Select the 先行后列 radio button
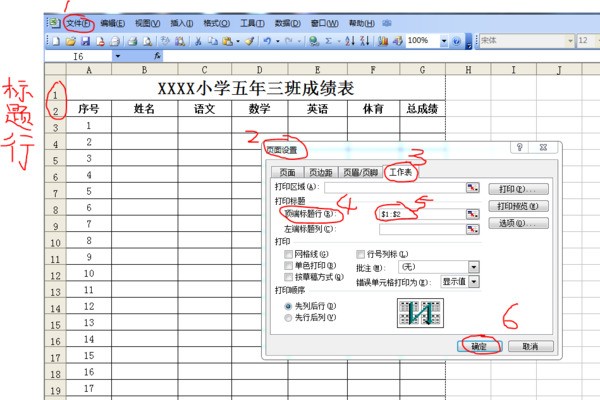The image size is (600, 400). 288,318
